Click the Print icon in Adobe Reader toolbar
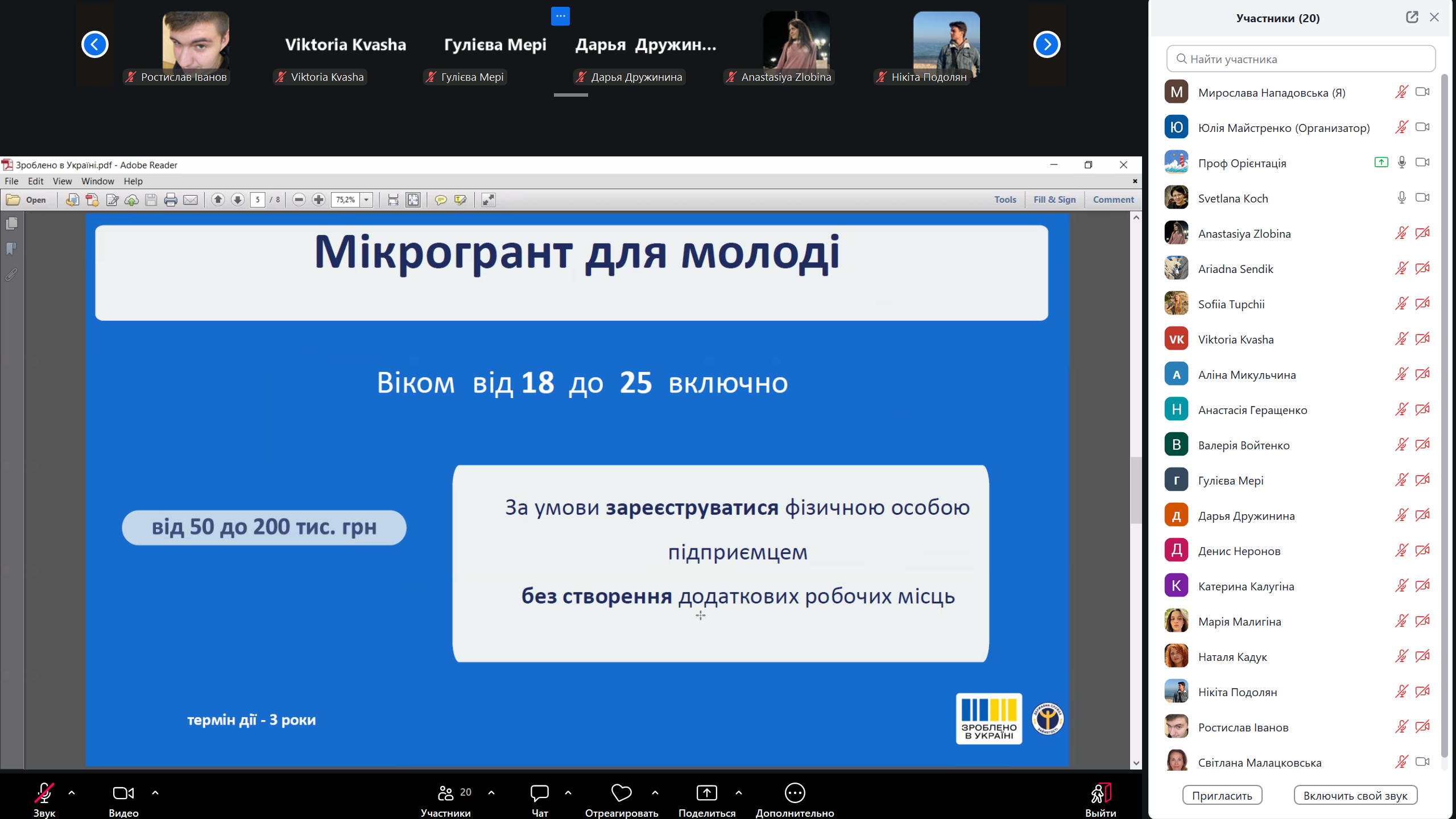Viewport: 1456px width, 819px height. coord(171,200)
